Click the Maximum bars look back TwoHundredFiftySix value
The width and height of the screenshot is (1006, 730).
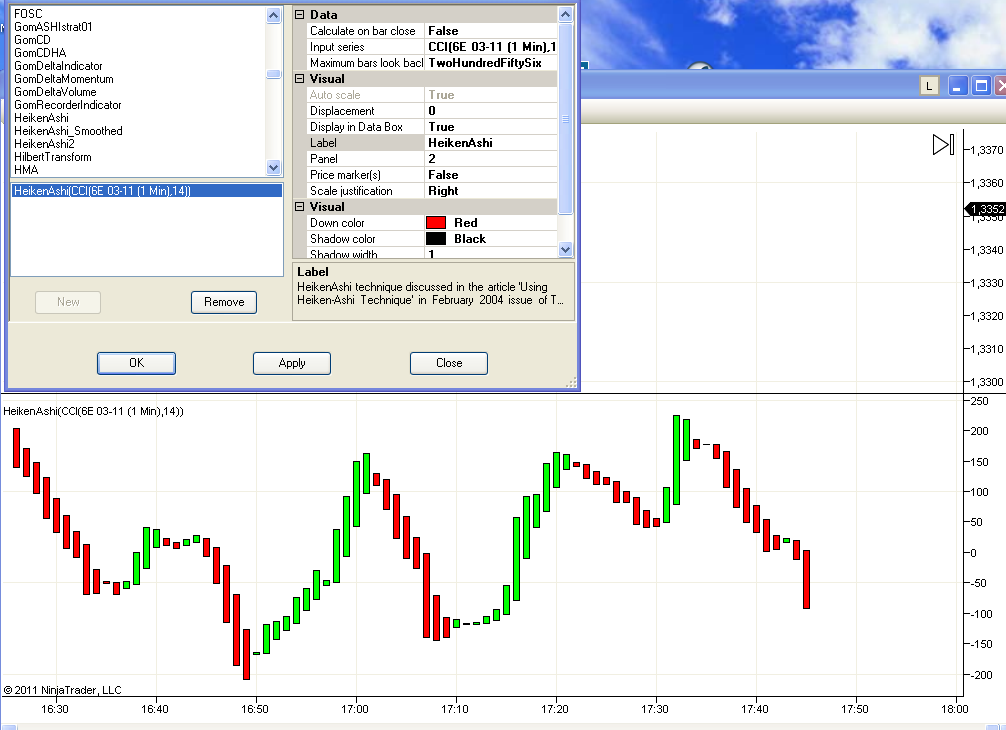[491, 63]
